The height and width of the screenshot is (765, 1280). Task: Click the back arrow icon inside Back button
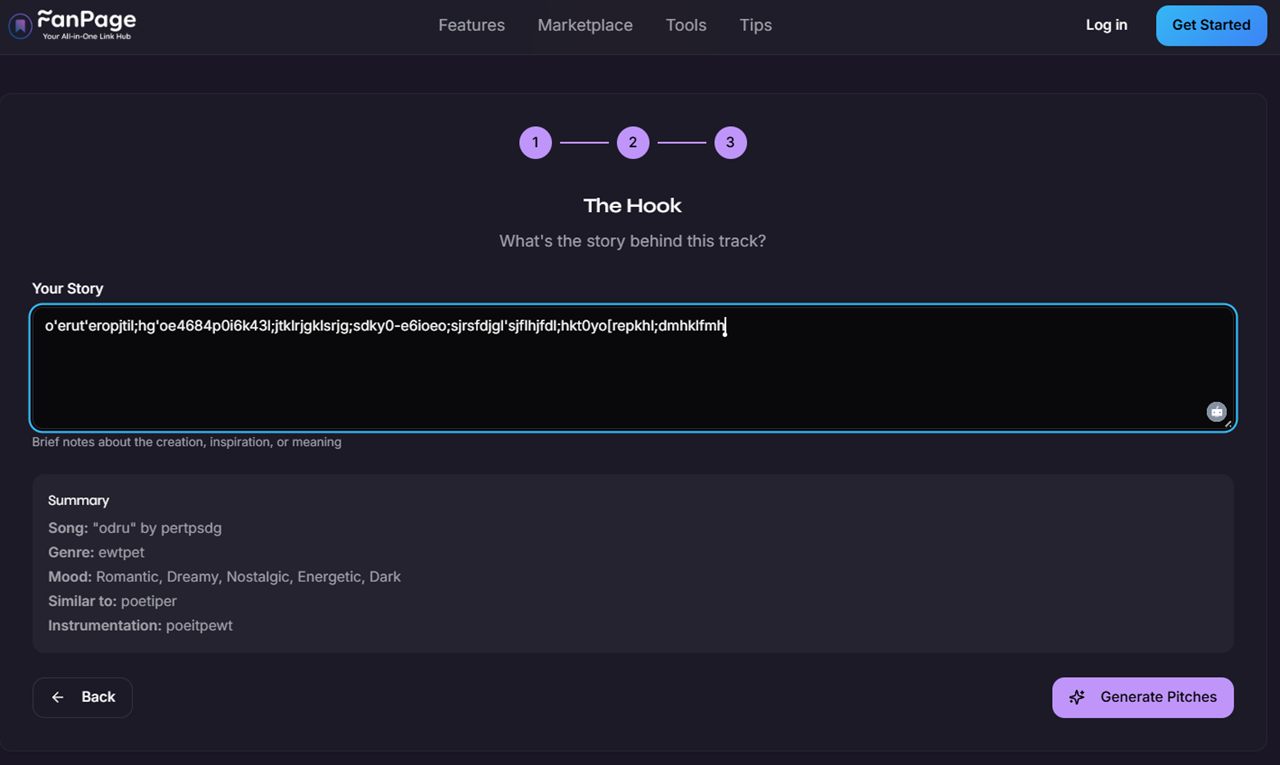click(57, 697)
